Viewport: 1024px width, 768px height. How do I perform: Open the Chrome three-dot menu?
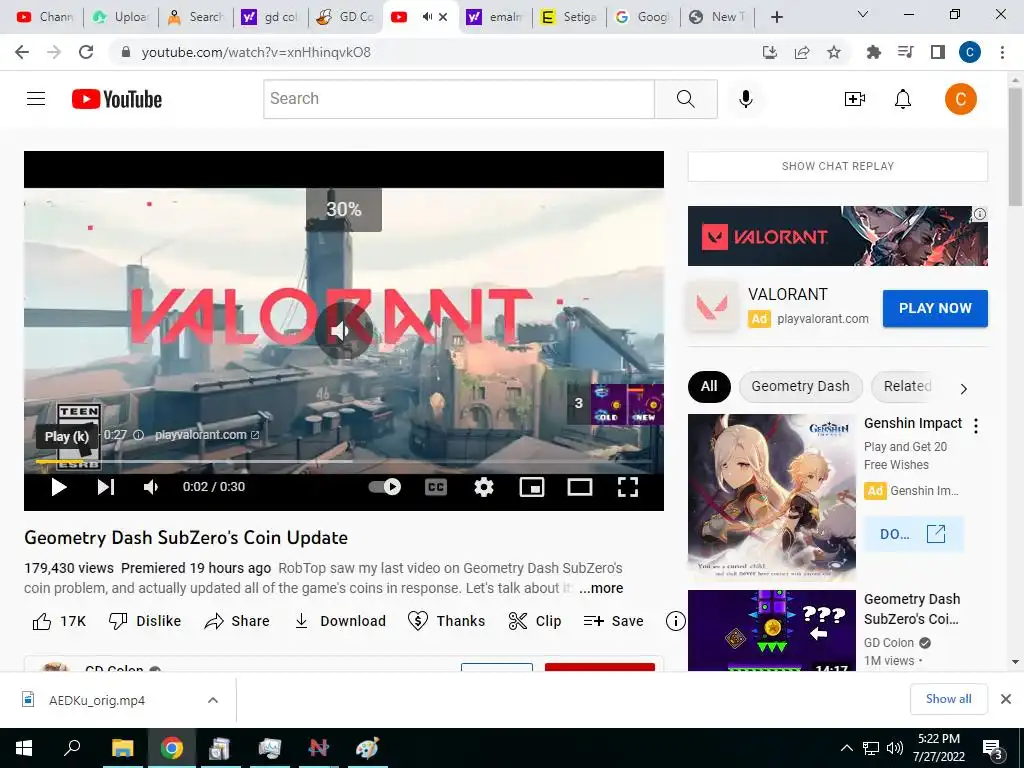(1002, 52)
